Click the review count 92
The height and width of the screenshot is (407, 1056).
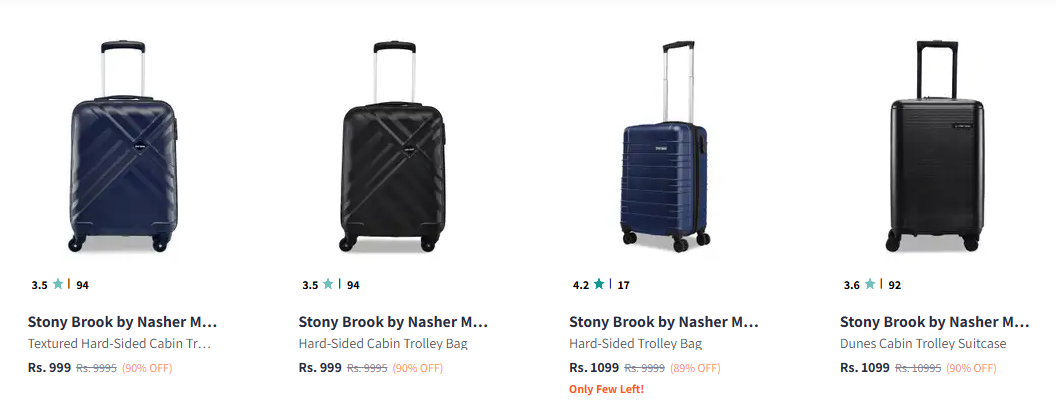tap(894, 285)
